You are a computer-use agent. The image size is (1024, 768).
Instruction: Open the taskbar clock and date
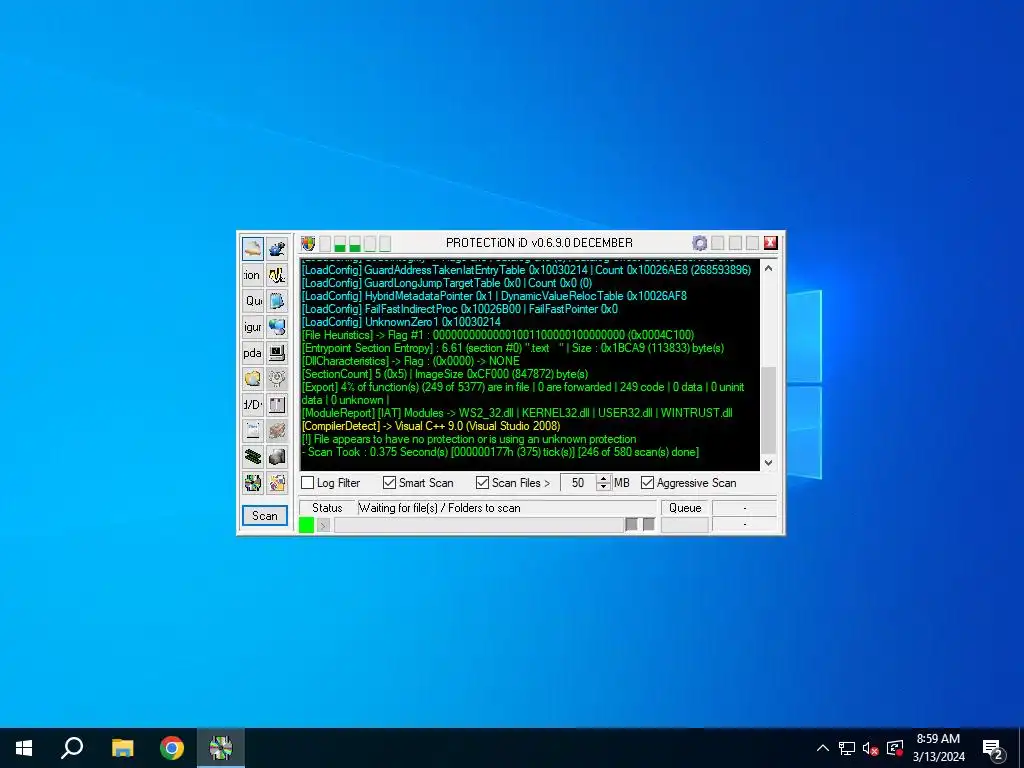(938, 748)
